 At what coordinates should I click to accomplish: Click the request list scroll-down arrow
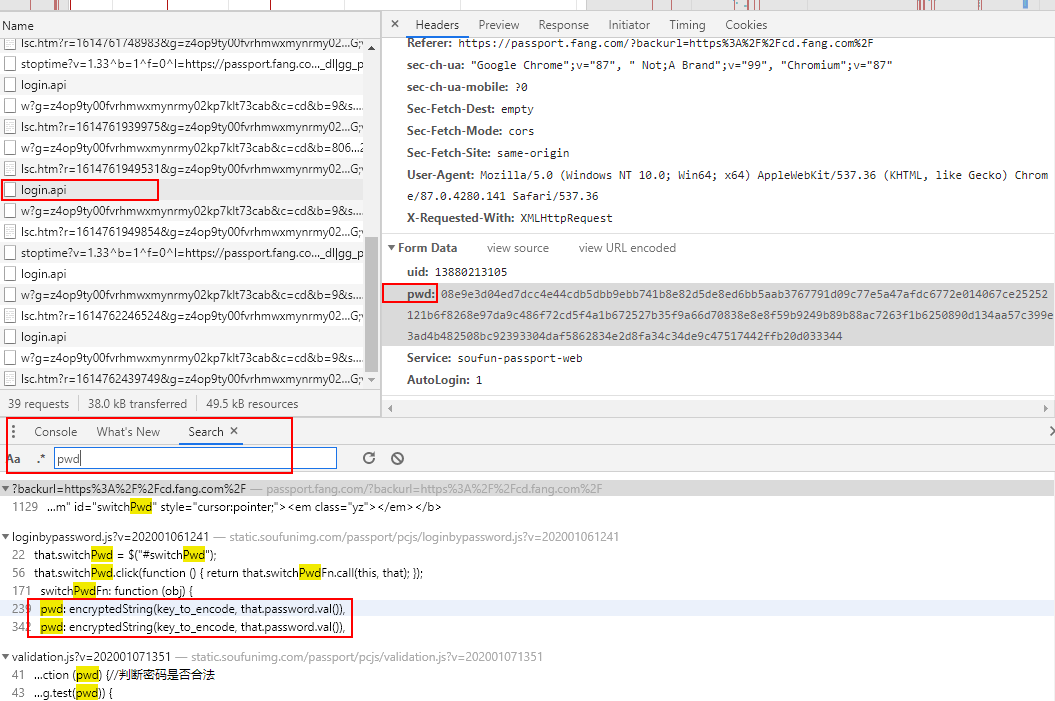pyautogui.click(x=372, y=379)
